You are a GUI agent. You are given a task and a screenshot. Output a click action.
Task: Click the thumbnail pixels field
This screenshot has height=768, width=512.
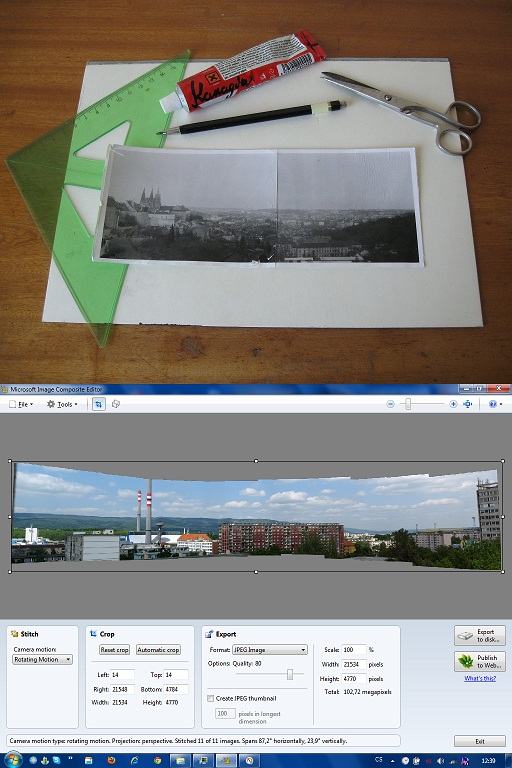click(225, 713)
